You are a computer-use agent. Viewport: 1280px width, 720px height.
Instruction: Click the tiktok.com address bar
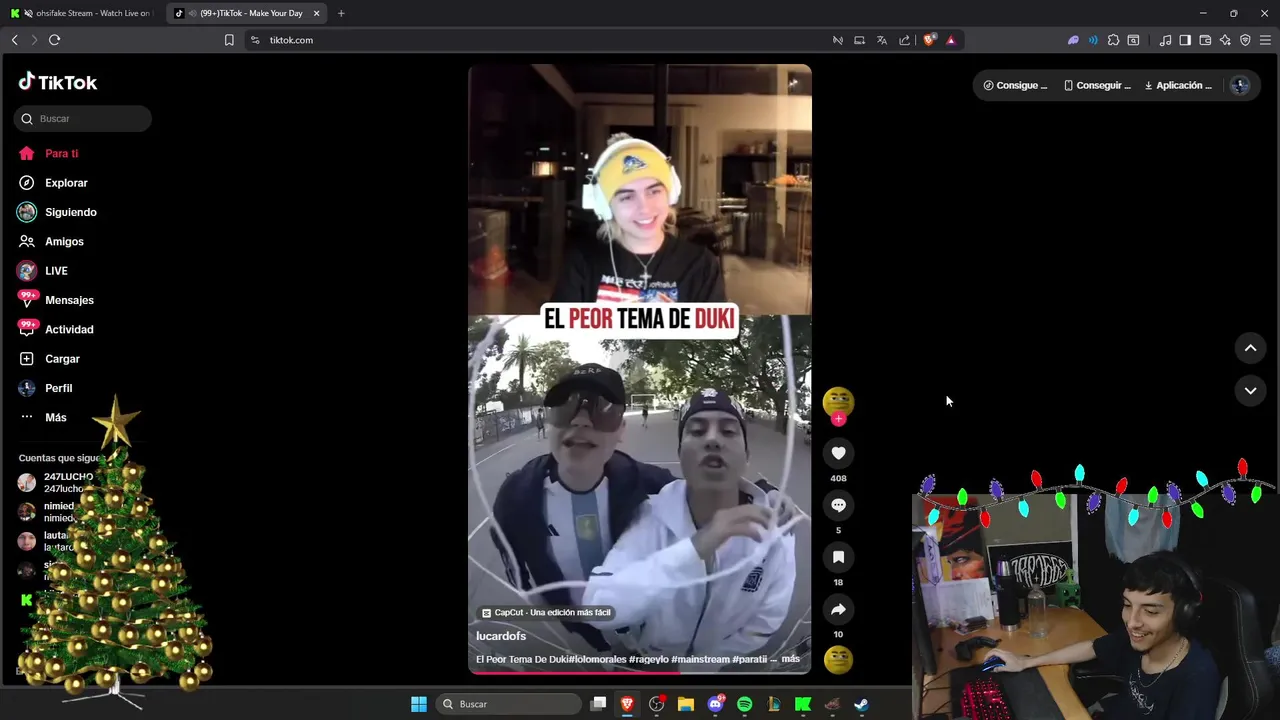(x=540, y=40)
